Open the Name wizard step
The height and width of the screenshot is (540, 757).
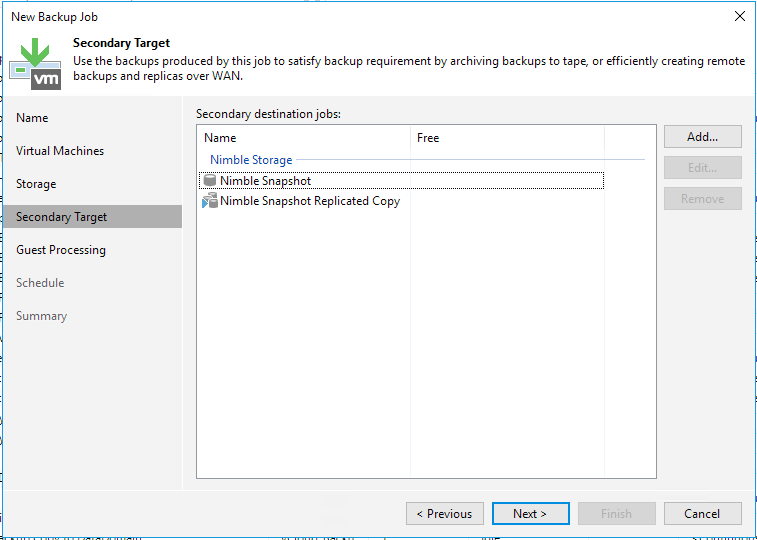tap(32, 118)
